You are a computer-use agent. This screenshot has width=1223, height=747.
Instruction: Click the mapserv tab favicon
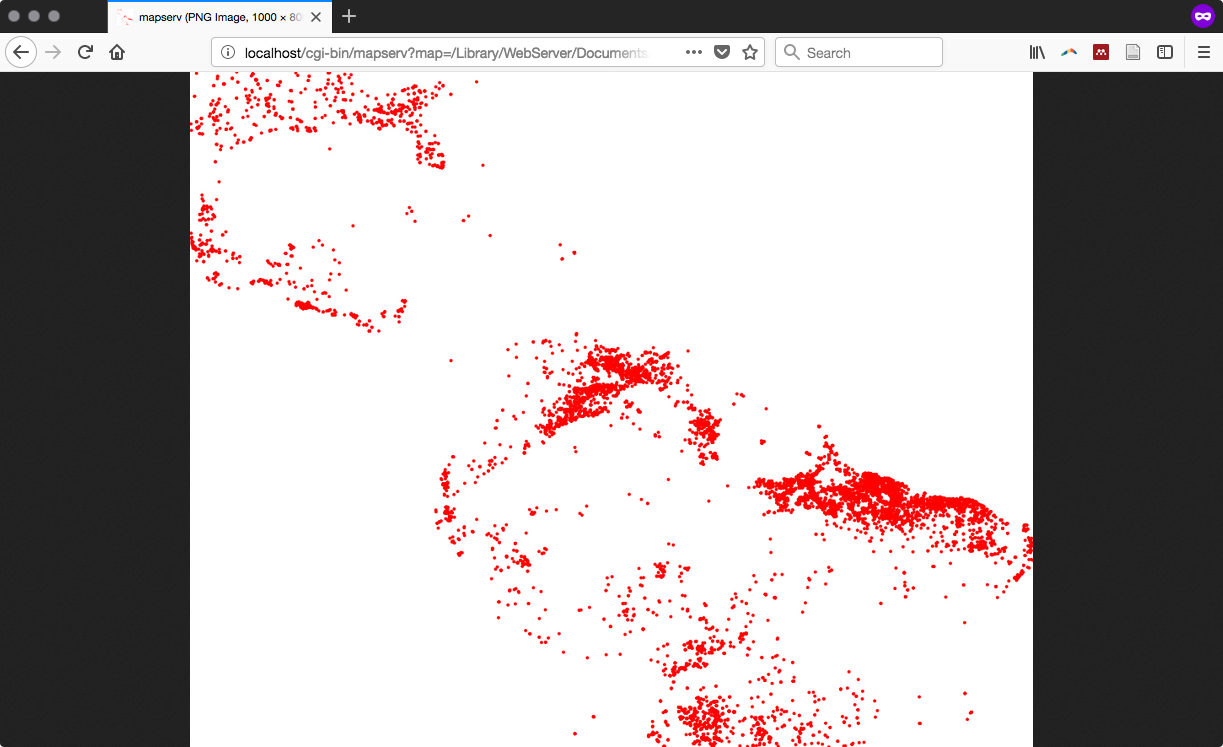pyautogui.click(x=125, y=17)
